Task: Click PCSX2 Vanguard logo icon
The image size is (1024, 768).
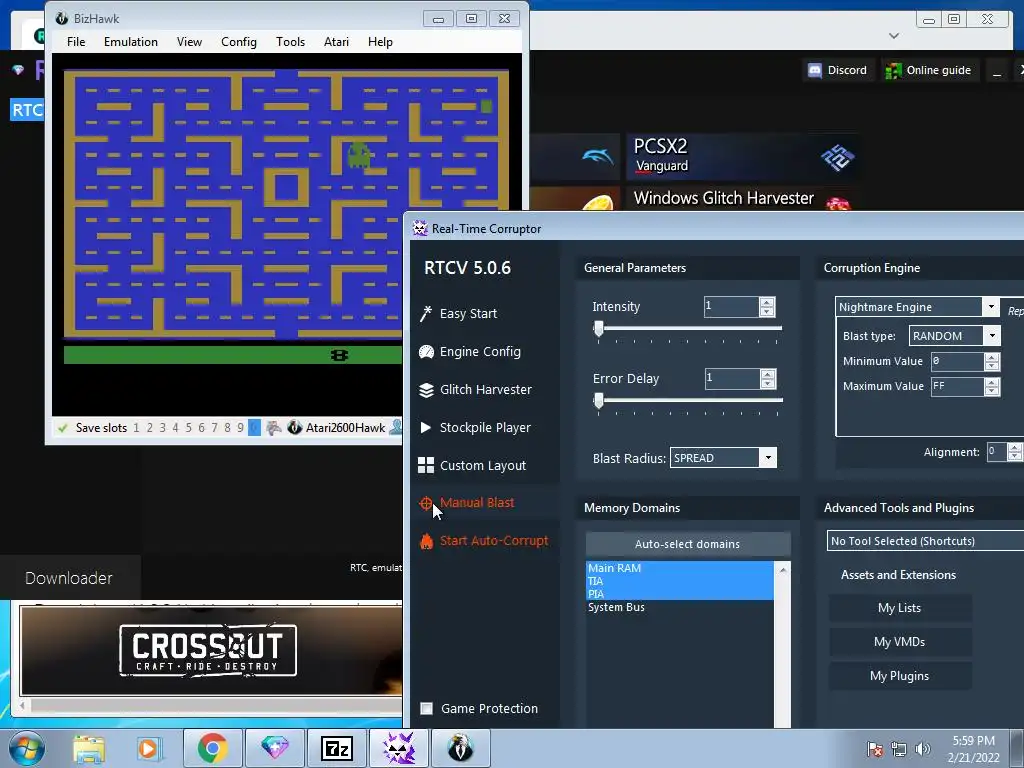Action: click(x=838, y=157)
